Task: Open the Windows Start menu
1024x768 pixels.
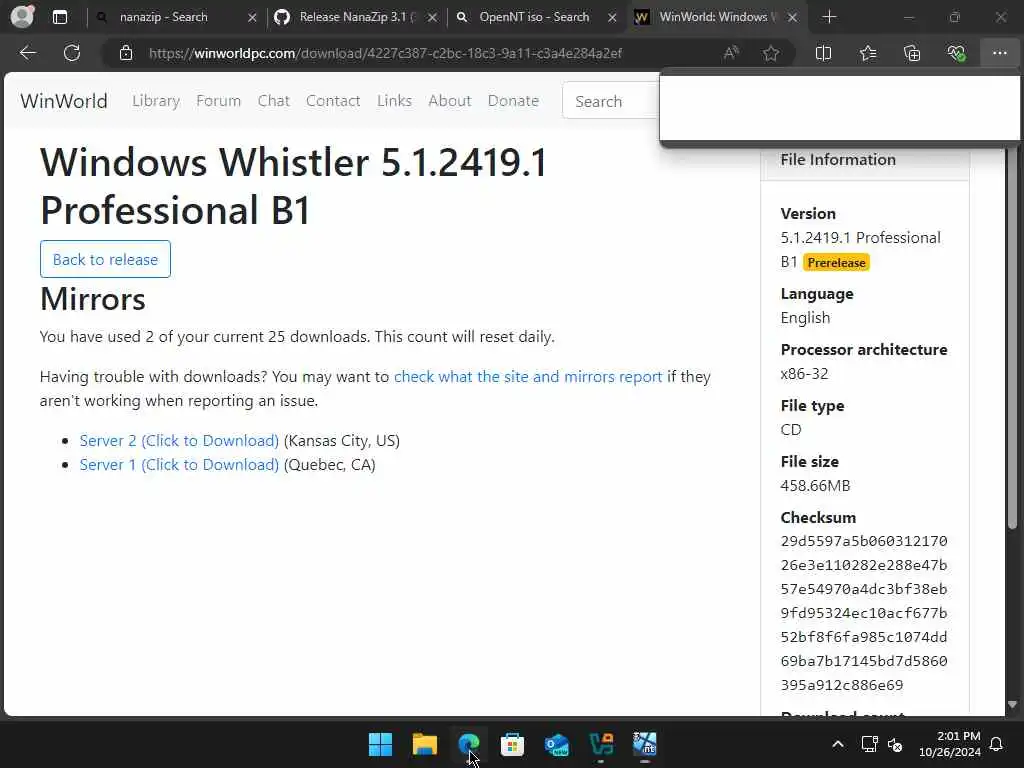Action: click(x=381, y=744)
